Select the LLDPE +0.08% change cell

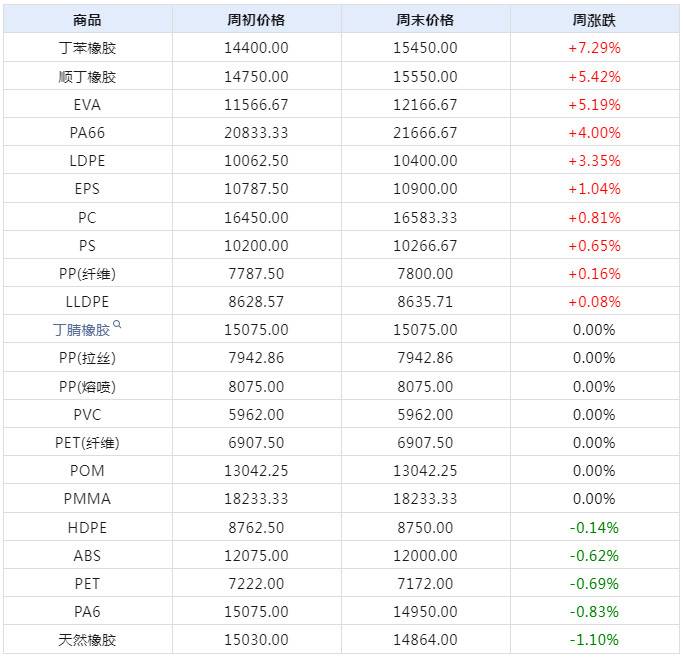pos(594,302)
